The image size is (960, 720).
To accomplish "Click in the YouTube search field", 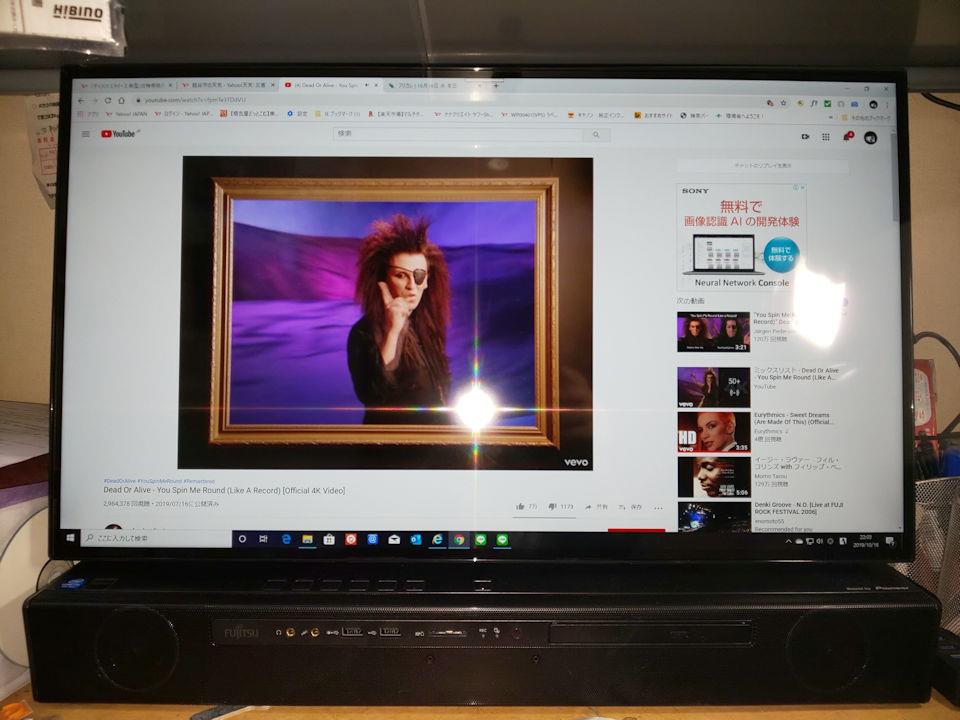I will pyautogui.click(x=459, y=133).
